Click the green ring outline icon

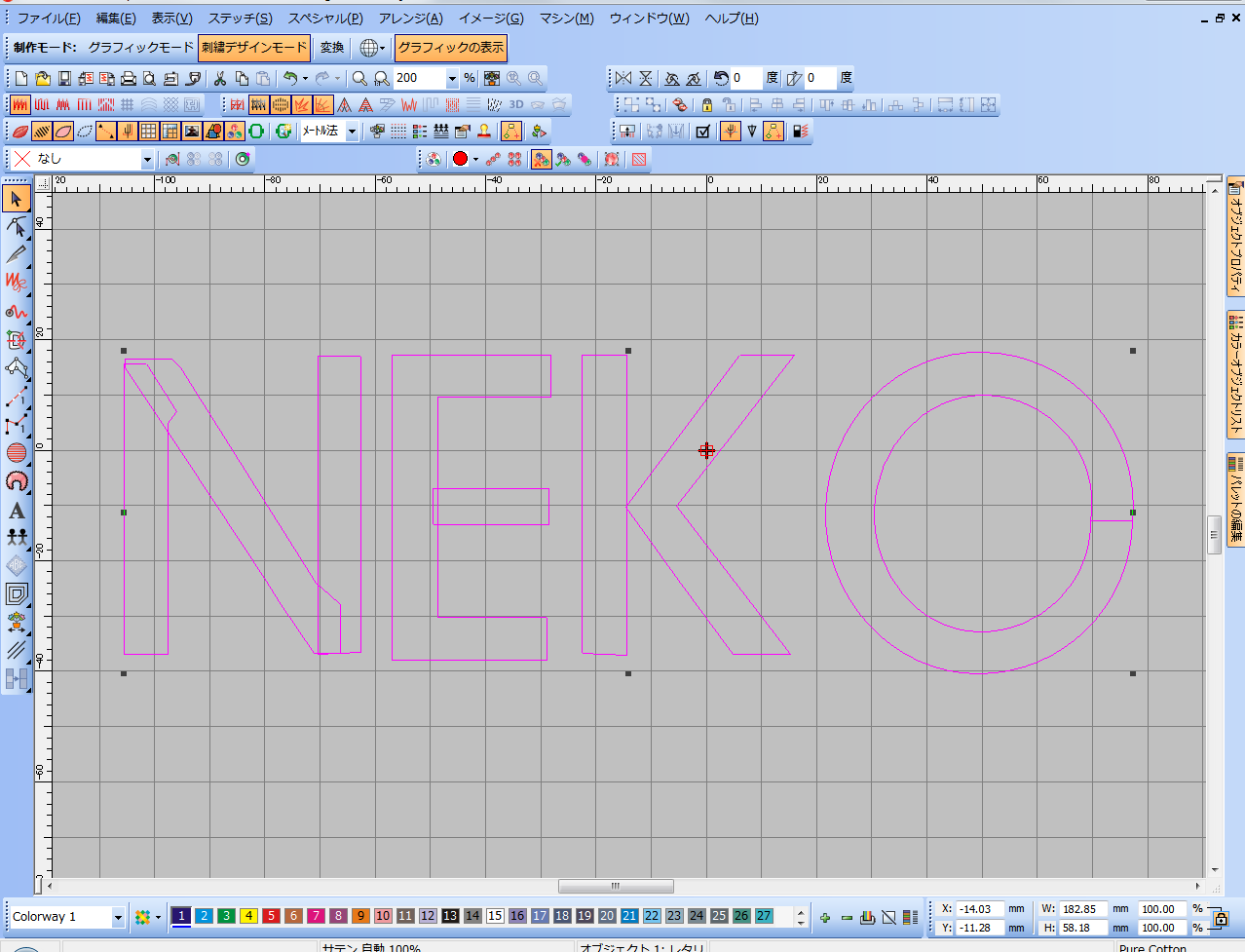point(256,131)
